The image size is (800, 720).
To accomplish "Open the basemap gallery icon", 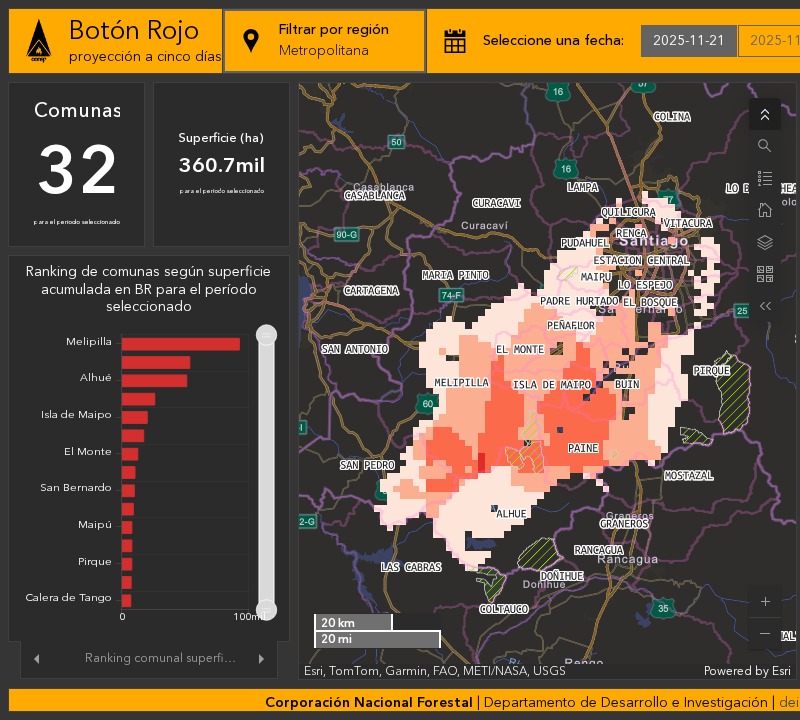I will pyautogui.click(x=765, y=274).
